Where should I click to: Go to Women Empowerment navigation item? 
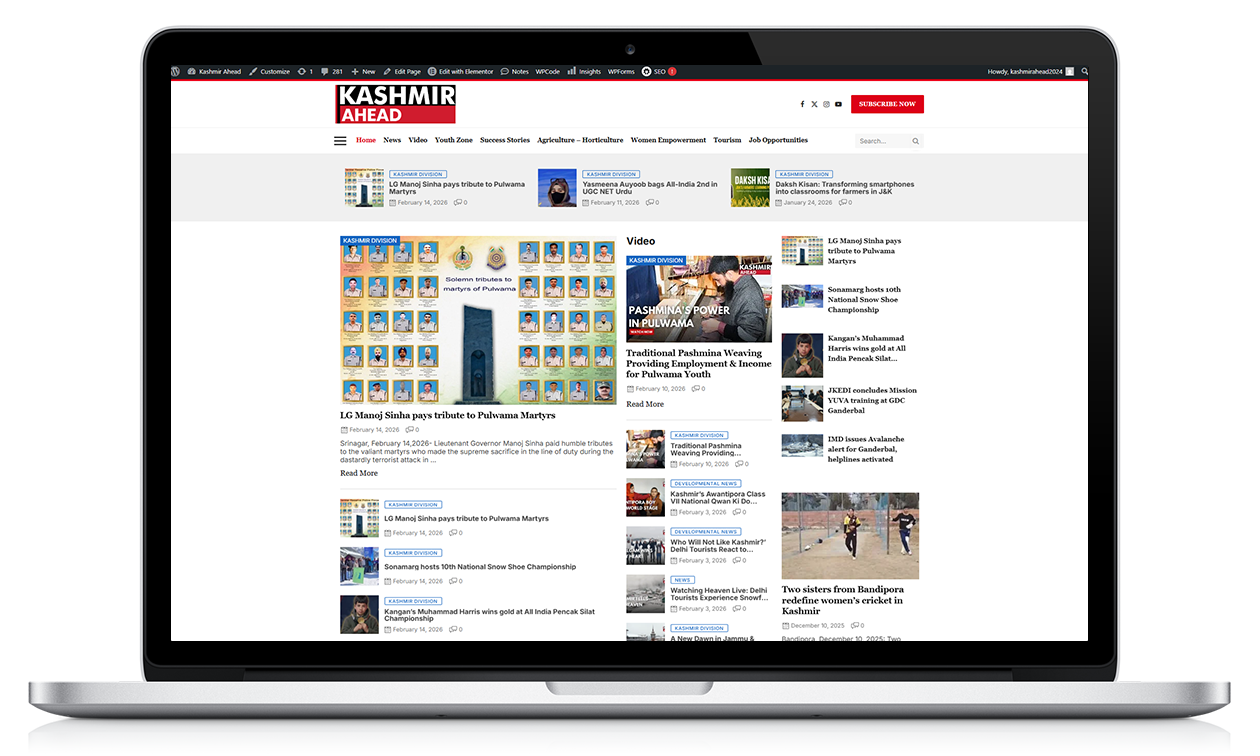pyautogui.click(x=668, y=140)
